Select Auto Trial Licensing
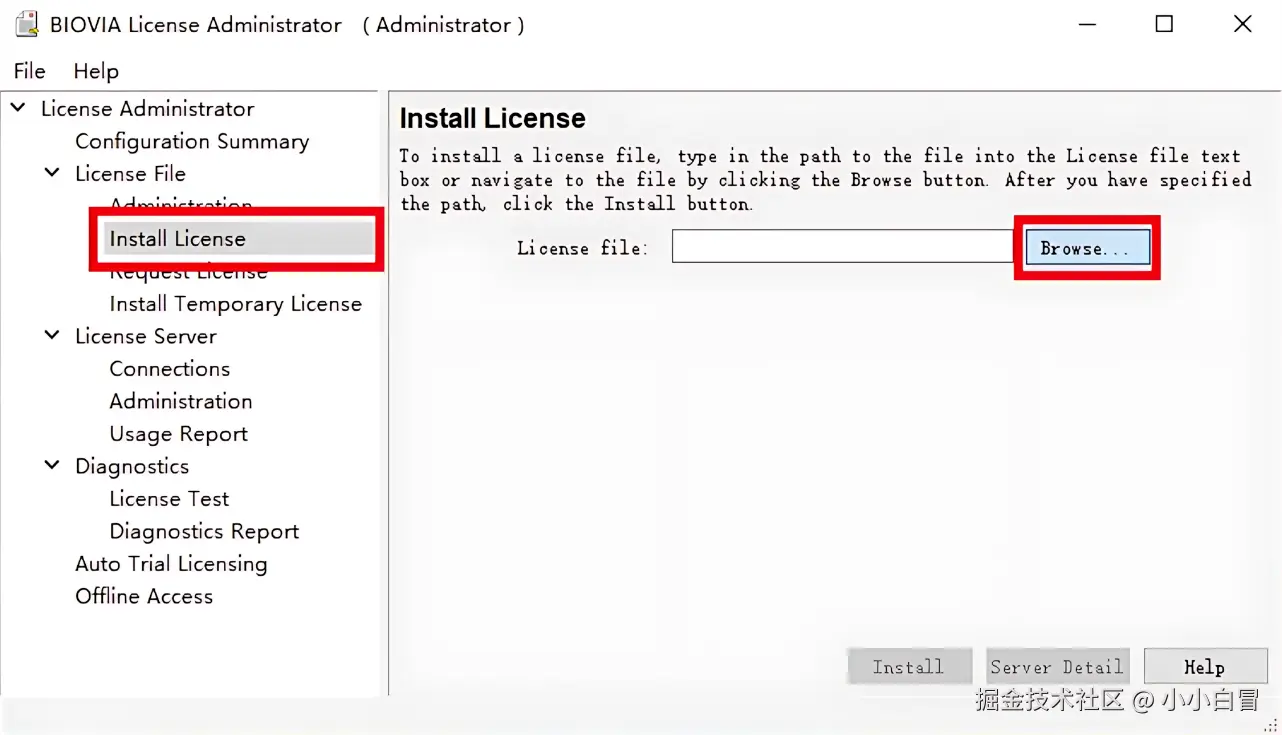The image size is (1282, 735). 171,564
